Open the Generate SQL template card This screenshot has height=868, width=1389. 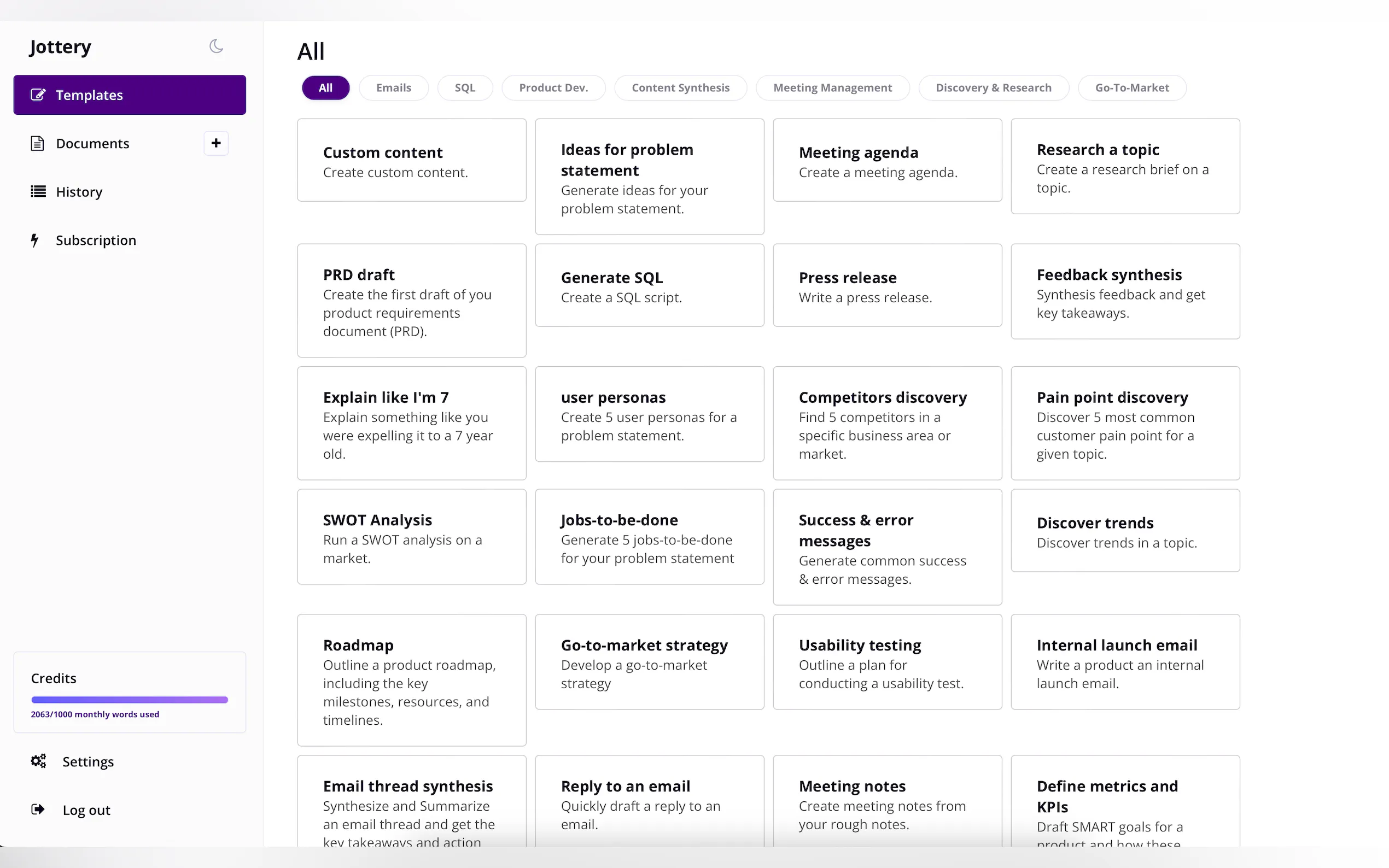pyautogui.click(x=649, y=285)
